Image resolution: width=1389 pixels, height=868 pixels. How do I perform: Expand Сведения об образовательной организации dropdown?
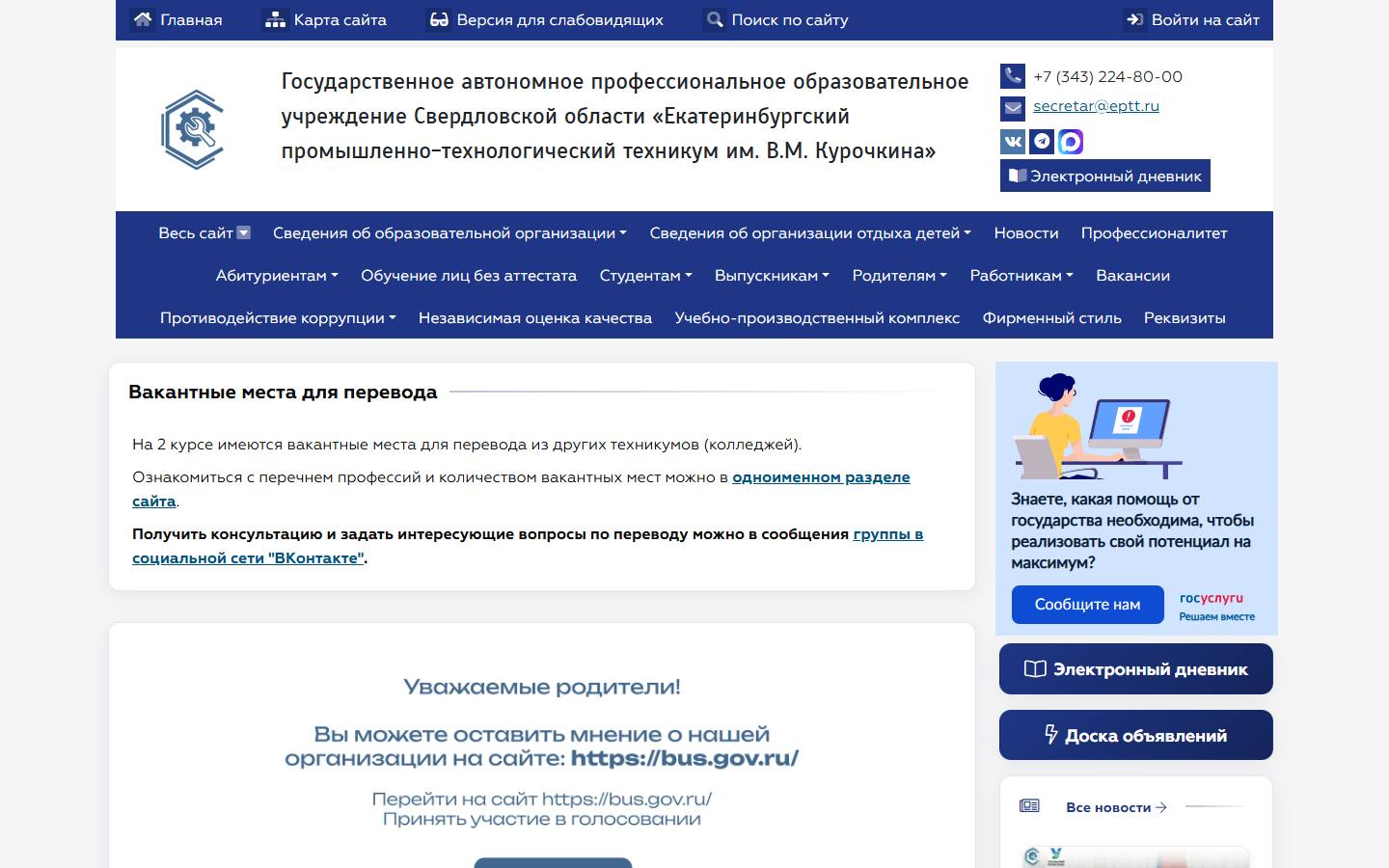pos(449,233)
